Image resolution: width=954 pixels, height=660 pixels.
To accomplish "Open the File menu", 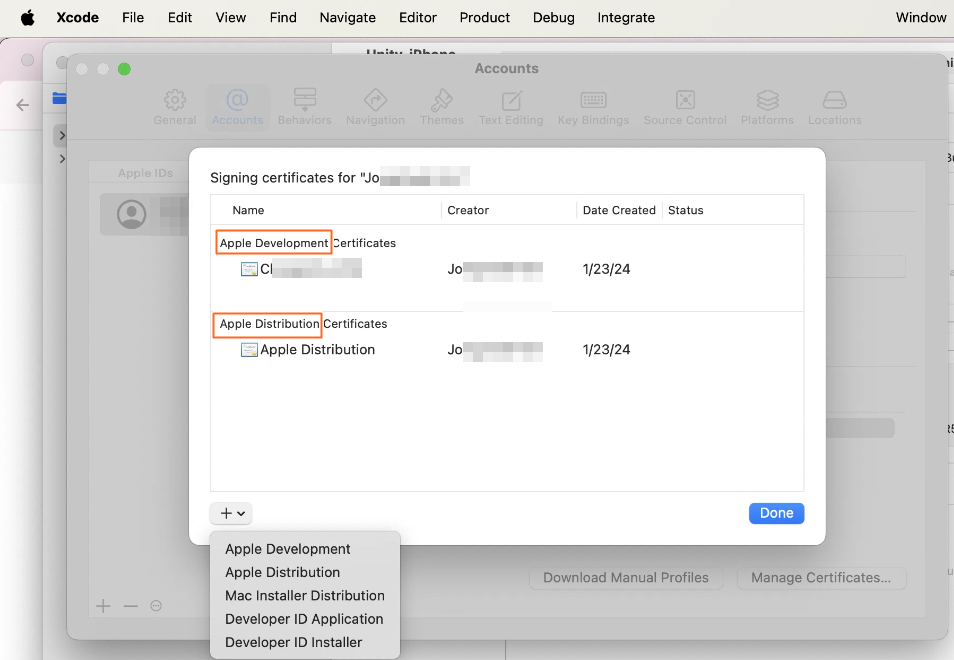I will 133,18.
